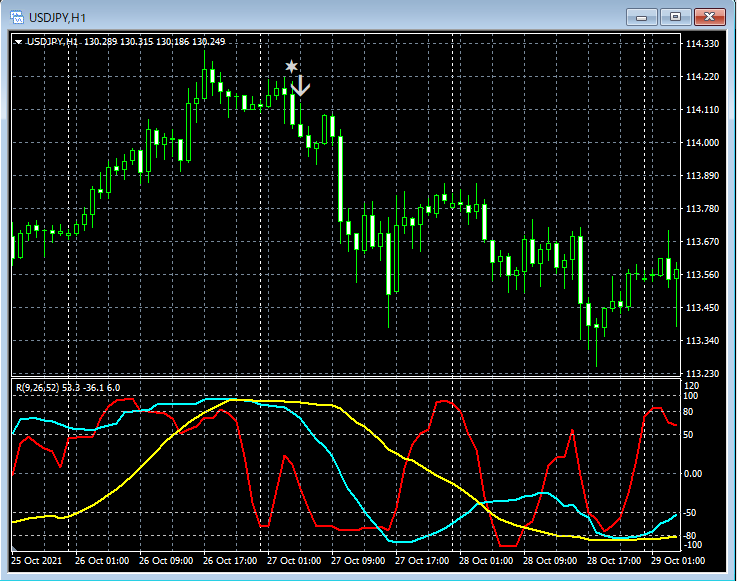The image size is (738, 581).
Task: Click the 0.00 level on indicator scale
Action: click(692, 474)
